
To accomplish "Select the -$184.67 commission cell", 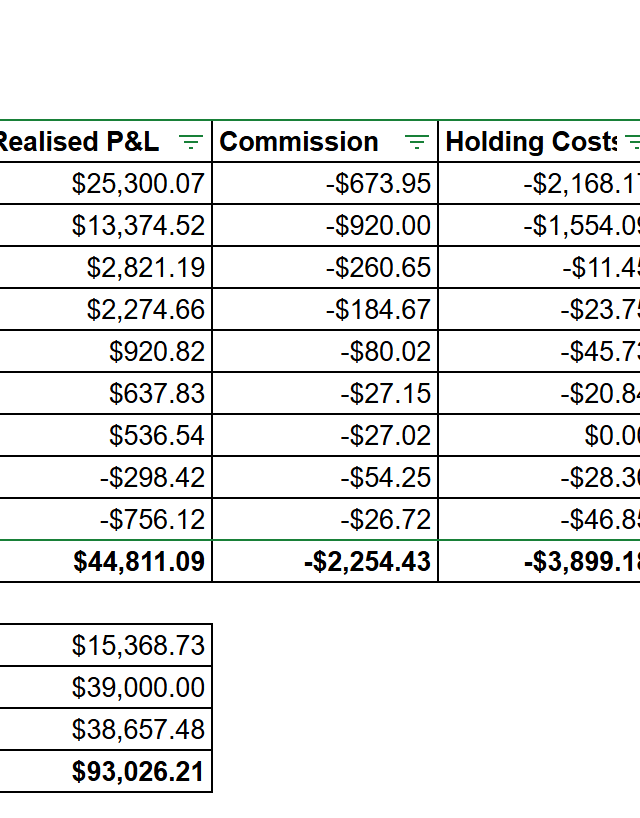I will [325, 309].
